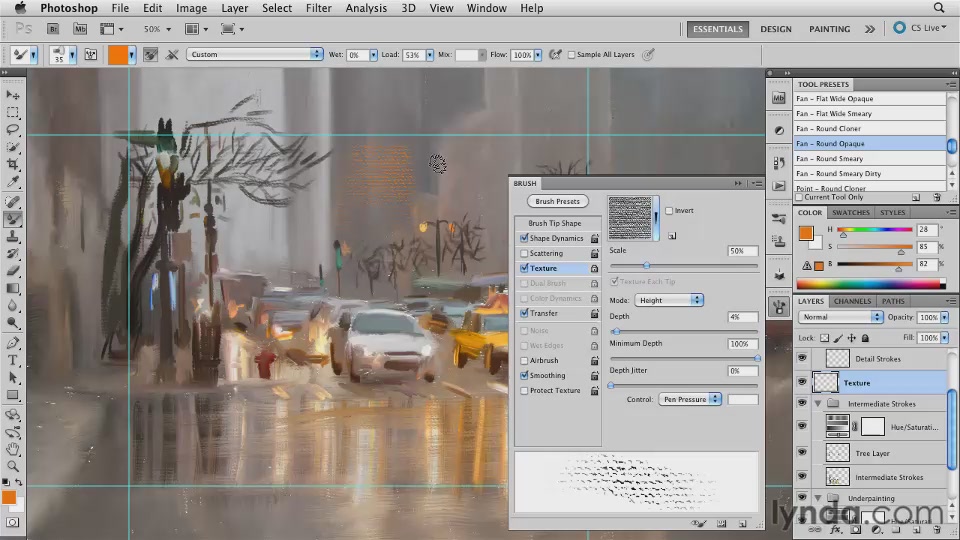Select the Rectangular Marquee tool
The image size is (960, 540).
(13, 113)
